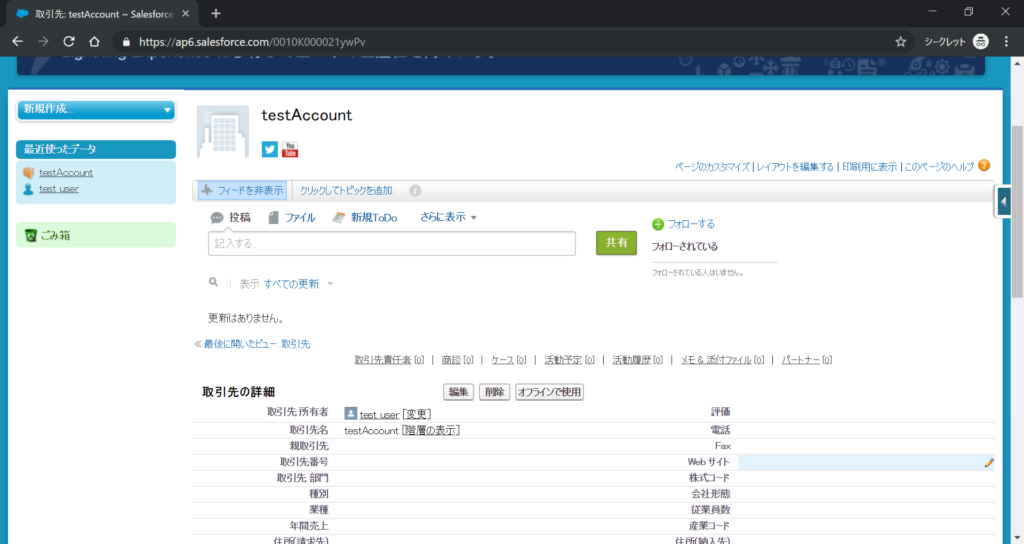This screenshot has height=544, width=1024.
Task: Click the help question mark icon
Action: click(x=984, y=165)
